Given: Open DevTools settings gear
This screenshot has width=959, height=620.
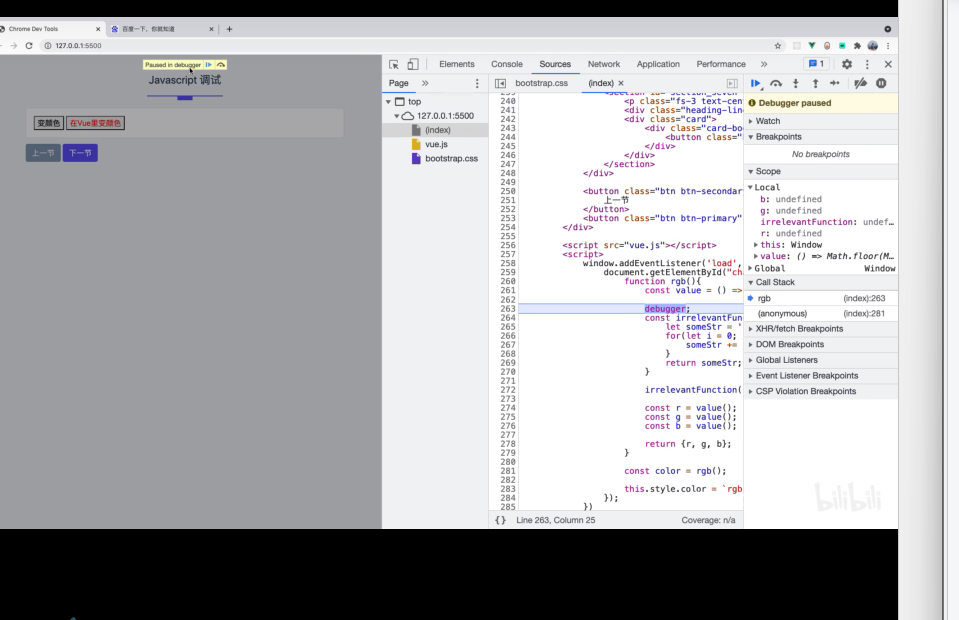Looking at the screenshot, I should pos(846,64).
